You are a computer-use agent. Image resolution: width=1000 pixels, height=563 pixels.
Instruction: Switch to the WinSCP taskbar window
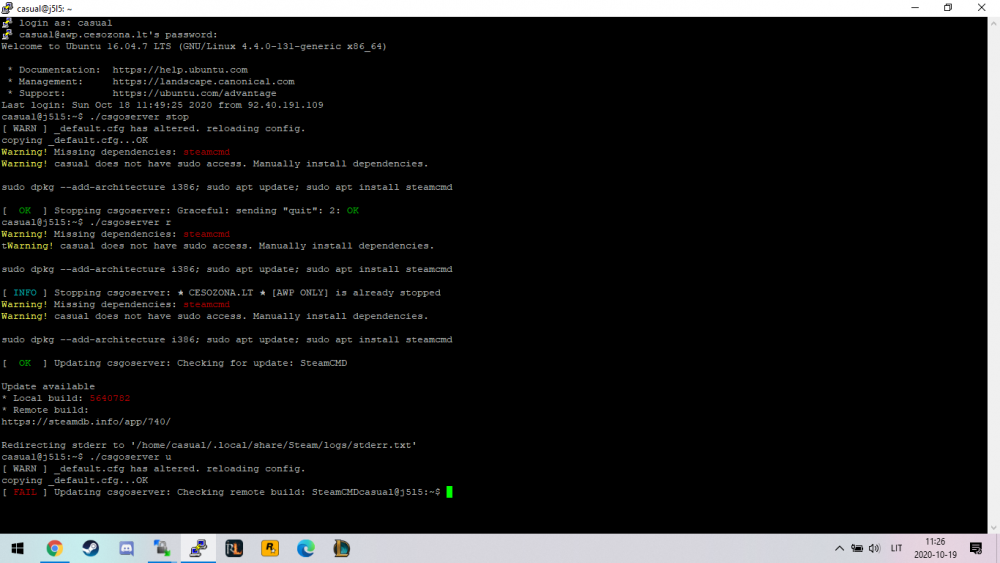[161, 548]
